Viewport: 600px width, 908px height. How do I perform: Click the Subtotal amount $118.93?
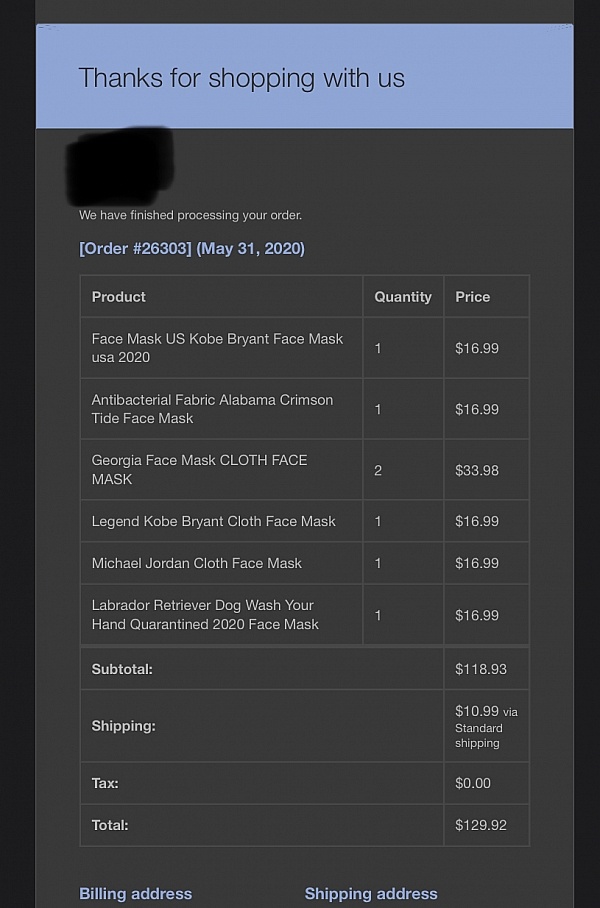481,669
